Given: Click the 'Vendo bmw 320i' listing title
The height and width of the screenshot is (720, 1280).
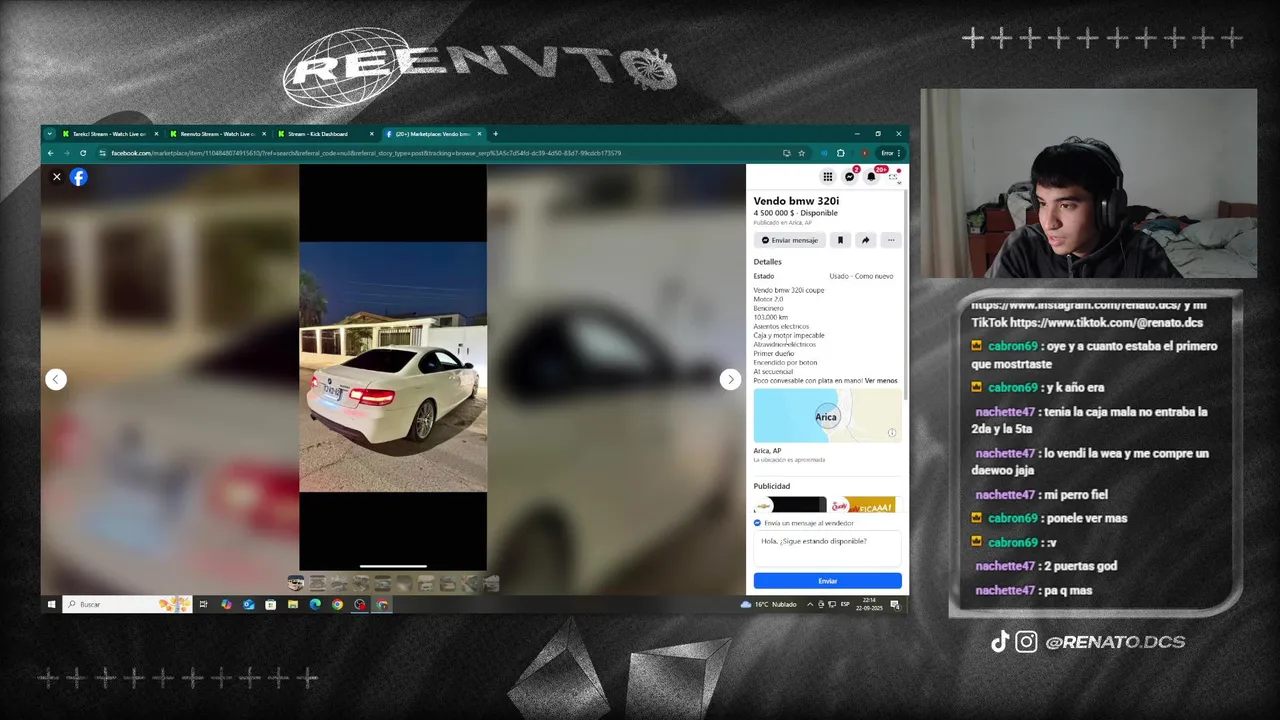Looking at the screenshot, I should [x=796, y=201].
